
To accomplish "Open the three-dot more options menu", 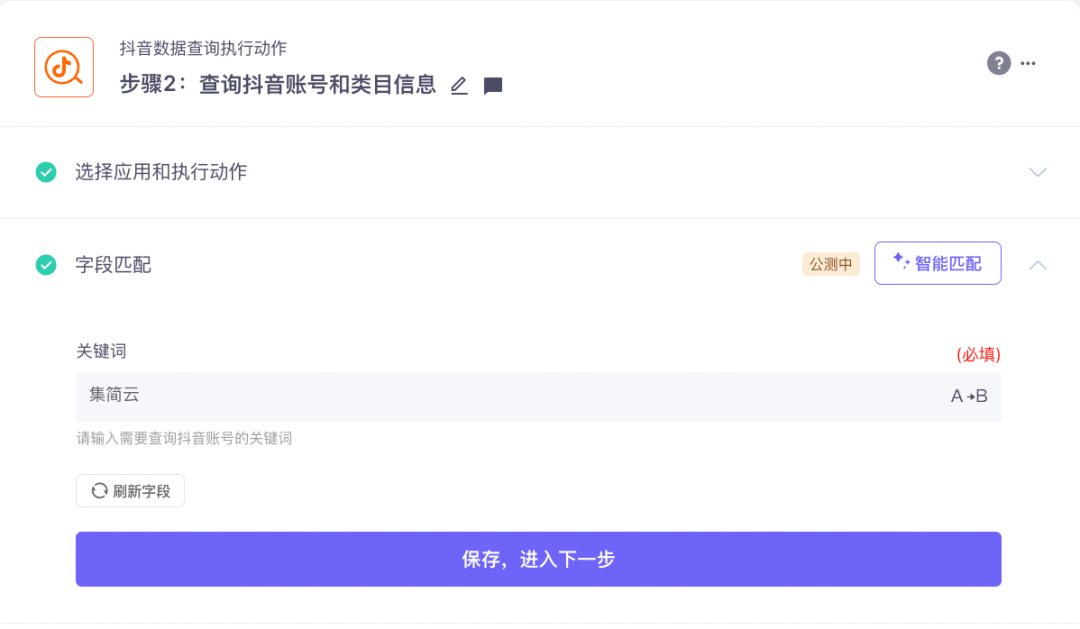I will (x=1028, y=63).
